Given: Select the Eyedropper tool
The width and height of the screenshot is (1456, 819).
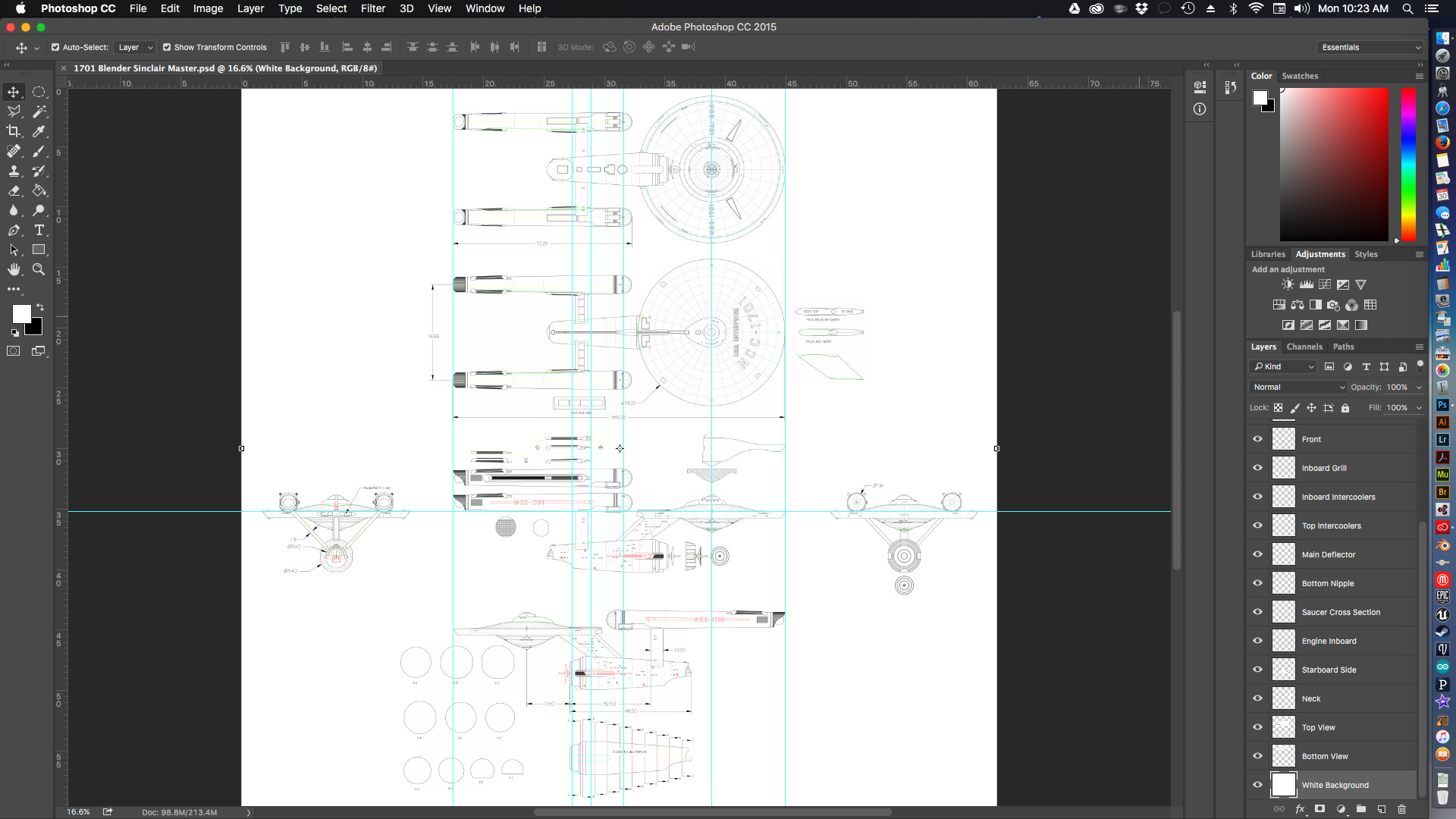Looking at the screenshot, I should pyautogui.click(x=39, y=131).
